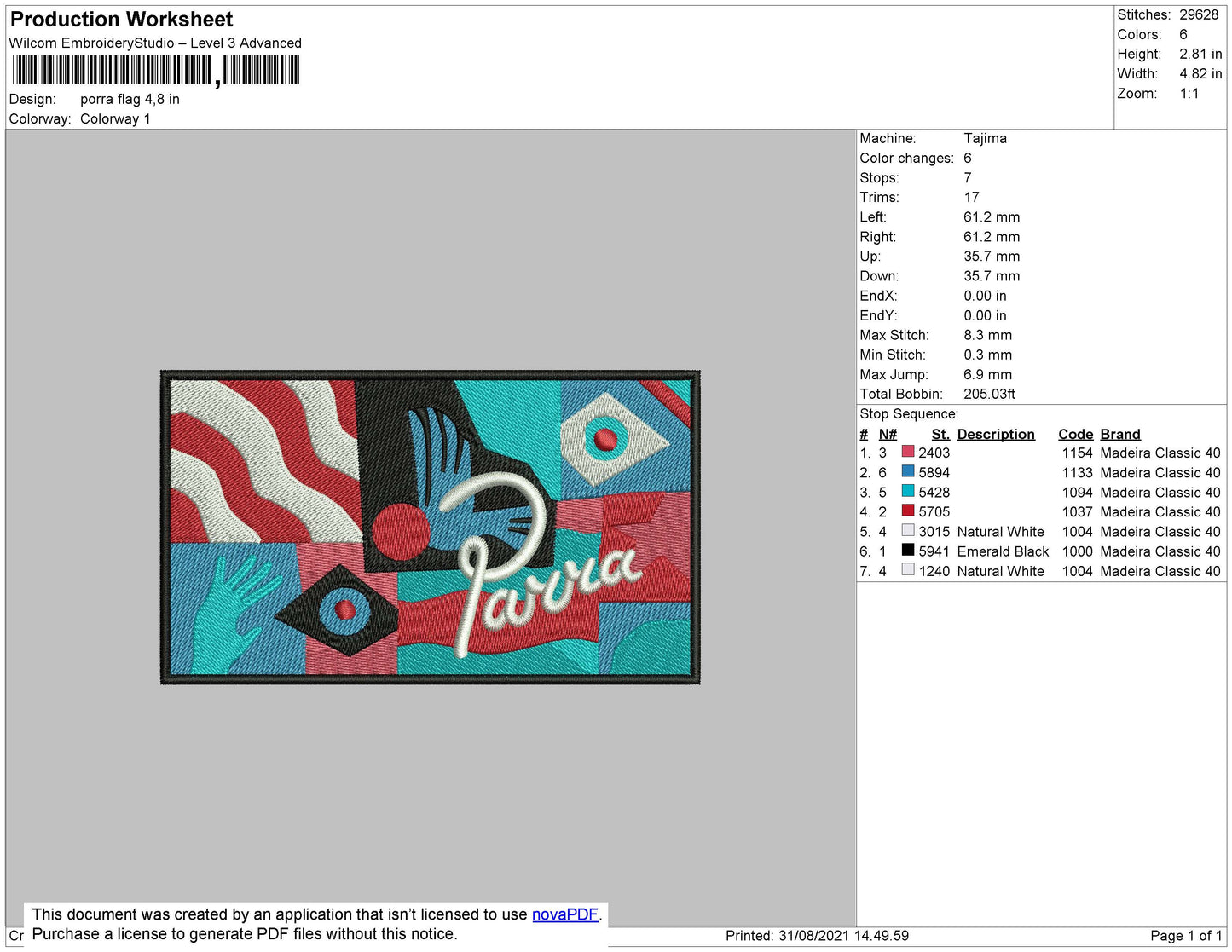Click the 'Colorway 1' value

coord(115,118)
